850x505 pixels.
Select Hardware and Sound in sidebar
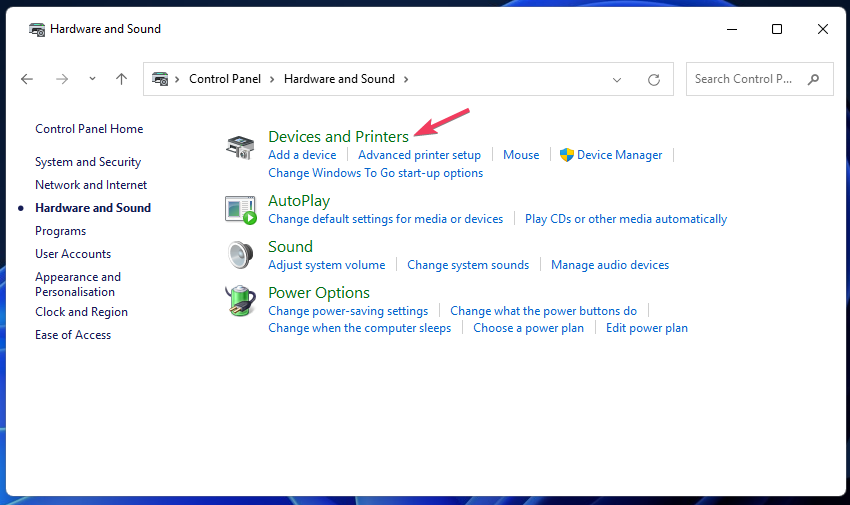pyautogui.click(x=93, y=208)
